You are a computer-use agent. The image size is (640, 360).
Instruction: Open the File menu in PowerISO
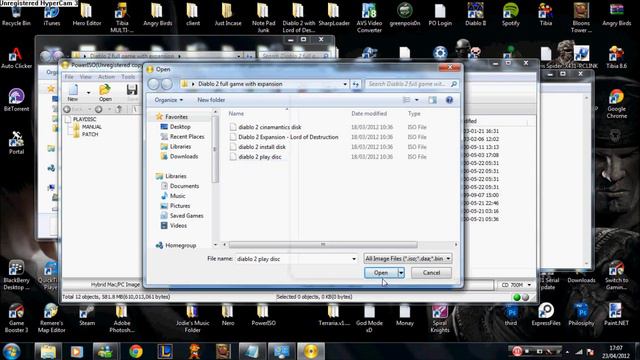(69, 77)
